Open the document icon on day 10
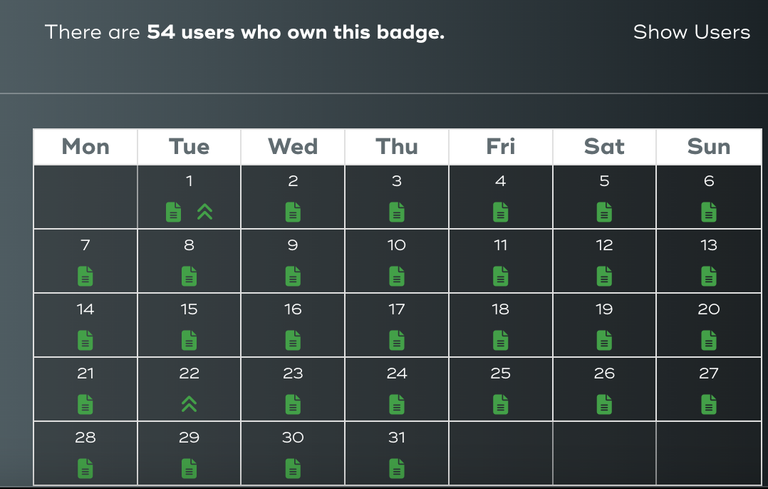Image resolution: width=768 pixels, height=489 pixels. pos(397,276)
